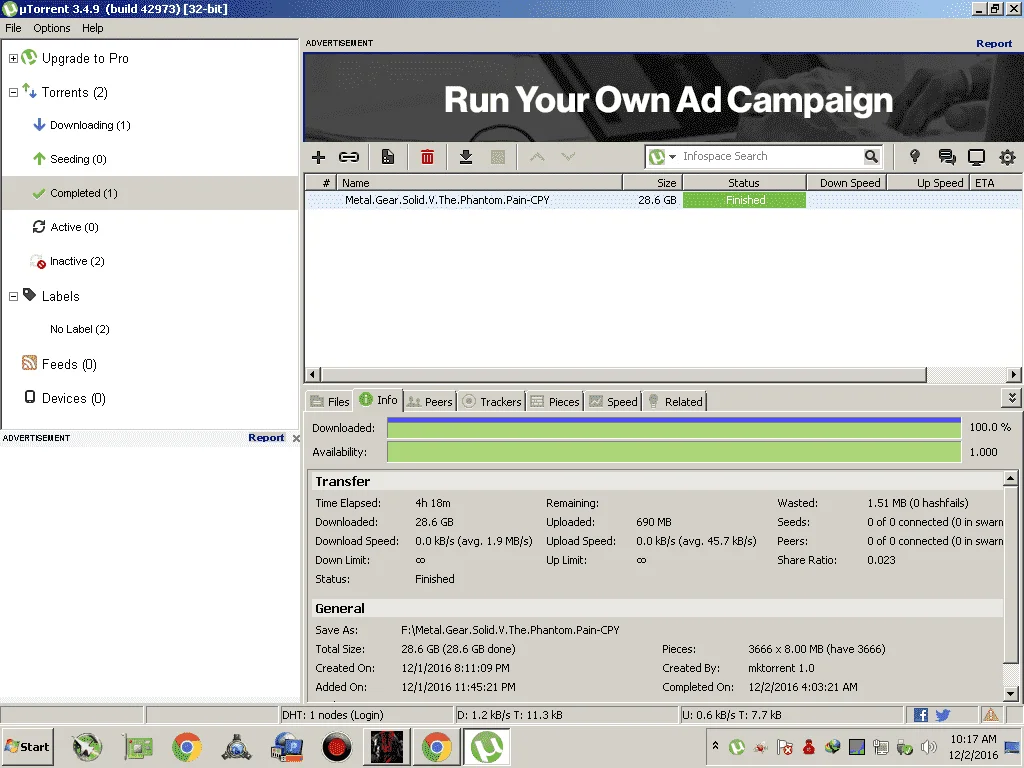Click the Availability bar
The width and height of the screenshot is (1024, 768).
coord(674,452)
